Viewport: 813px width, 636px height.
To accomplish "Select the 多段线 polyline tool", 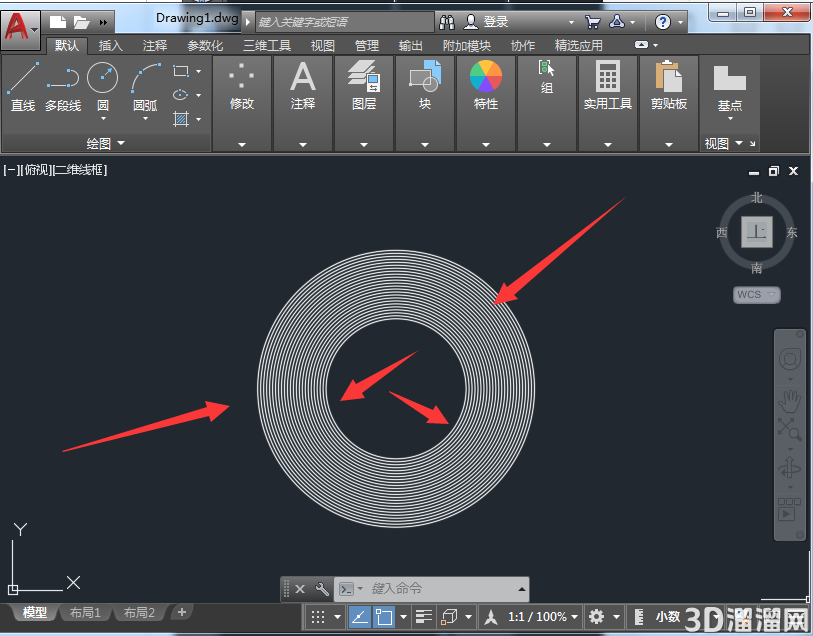I will coord(63,87).
